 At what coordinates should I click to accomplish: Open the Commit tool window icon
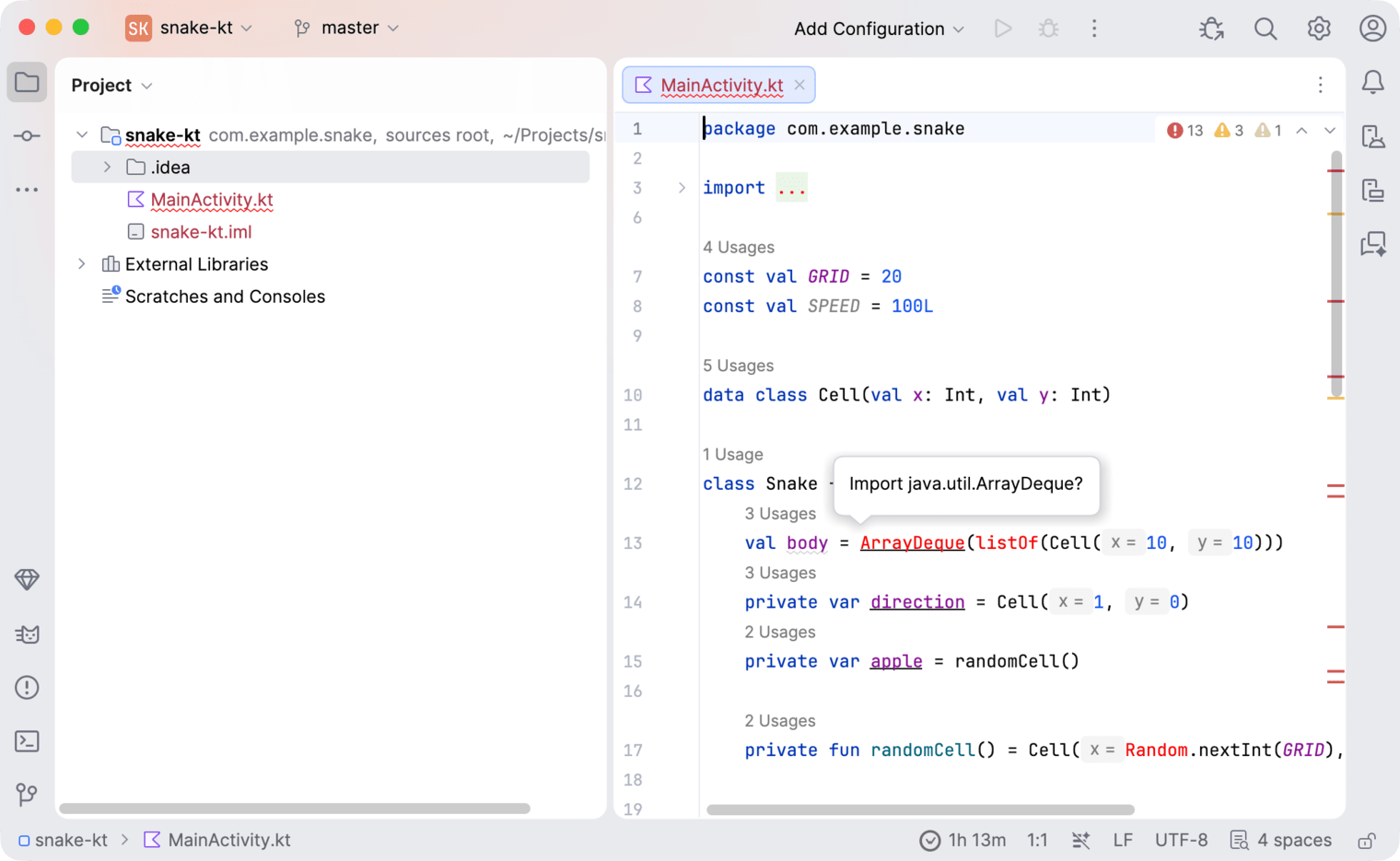point(27,136)
